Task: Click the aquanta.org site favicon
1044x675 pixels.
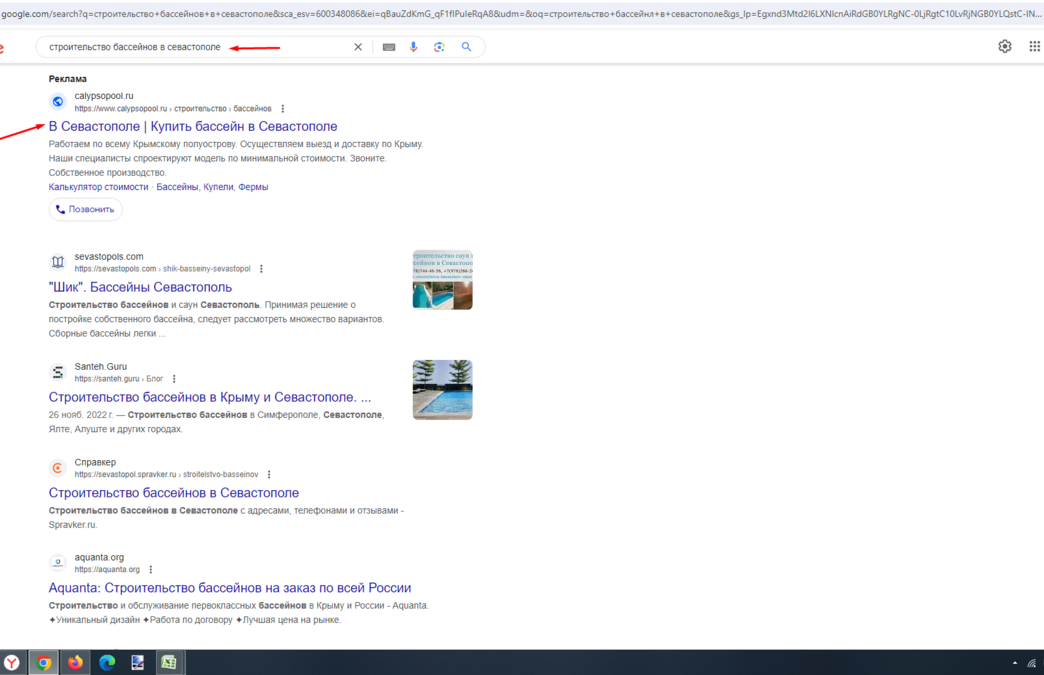Action: pos(58,562)
